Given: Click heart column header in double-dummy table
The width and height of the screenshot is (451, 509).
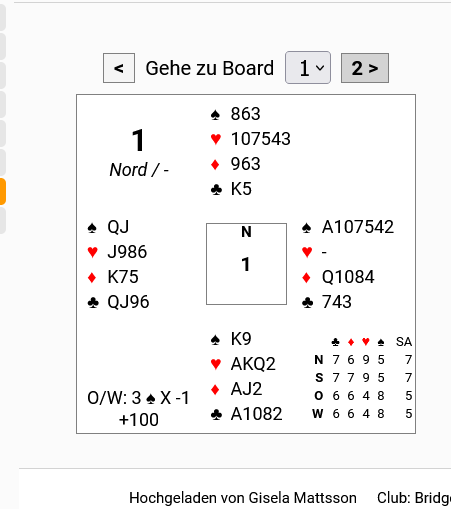Looking at the screenshot, I should point(366,342).
